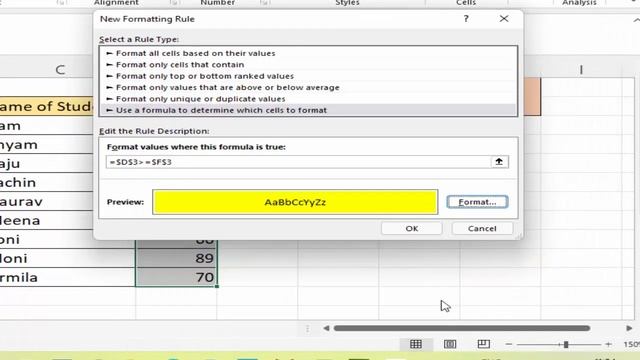The height and width of the screenshot is (360, 640).
Task: Switch to Normal view in status bar
Action: (416, 344)
